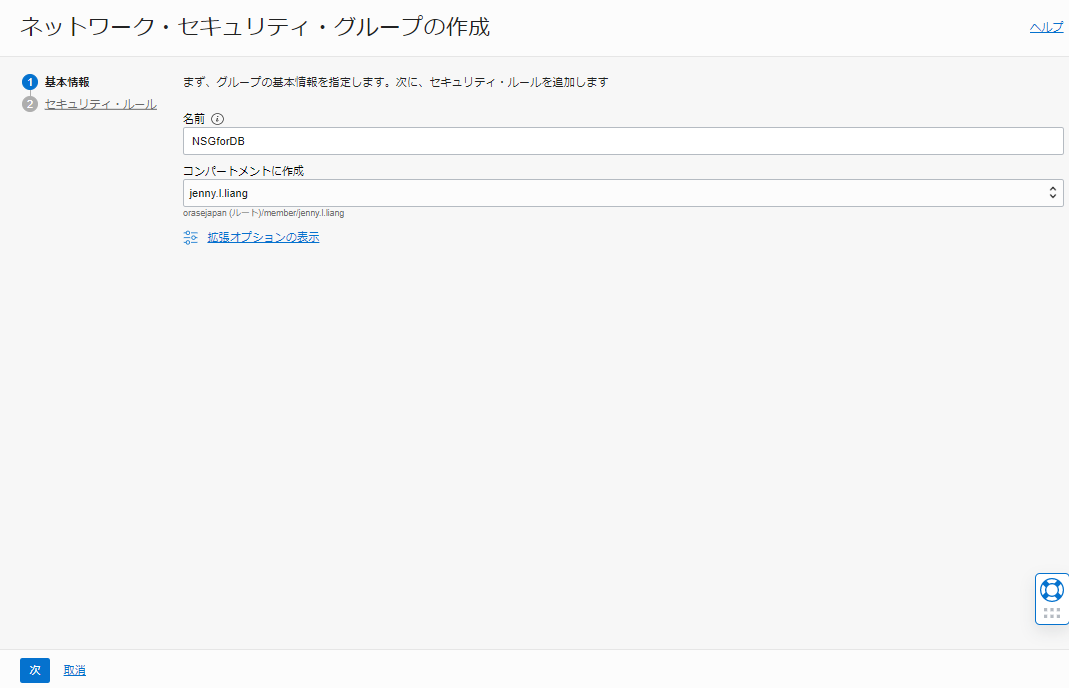Open the compartment dropdown showing jenny.l.liang
This screenshot has width=1069, height=688.
pyautogui.click(x=620, y=192)
